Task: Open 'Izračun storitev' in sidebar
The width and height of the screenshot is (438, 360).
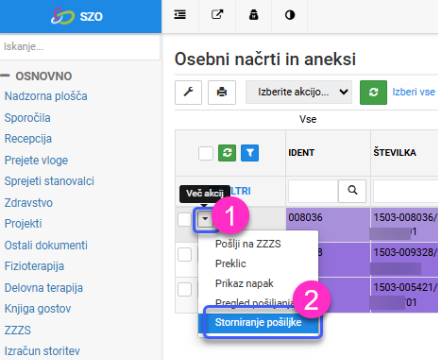Action: click(42, 351)
